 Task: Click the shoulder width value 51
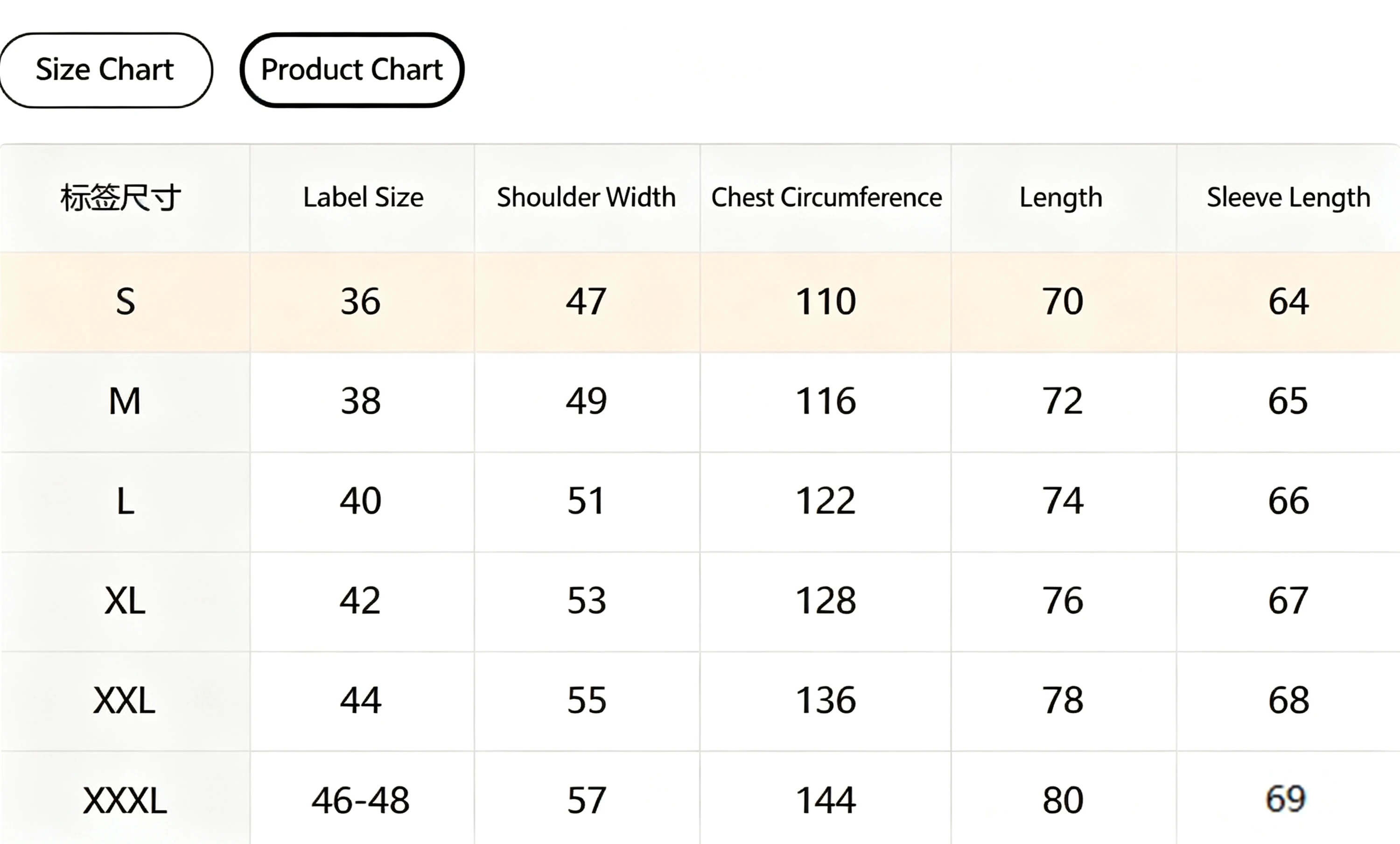[586, 502]
